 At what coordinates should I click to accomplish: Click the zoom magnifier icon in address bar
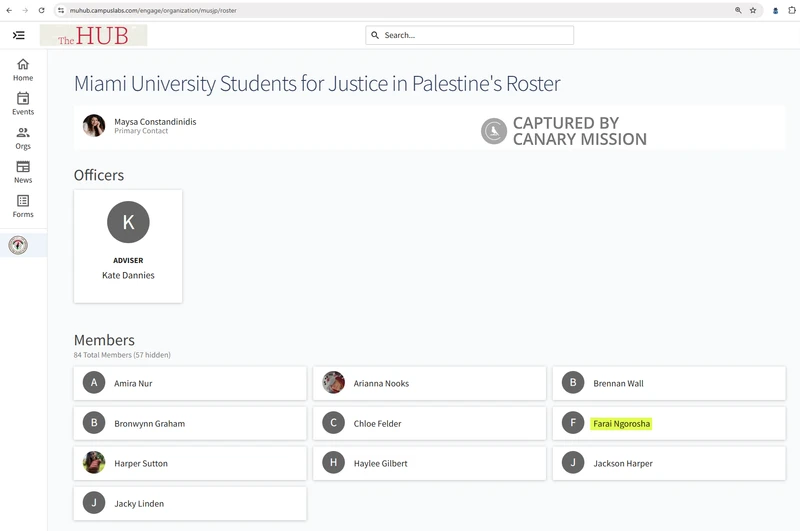coord(738,10)
